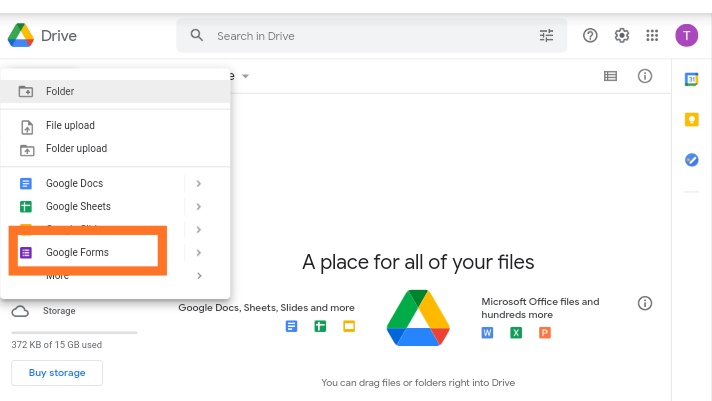Click the search magnifier icon
Image resolution: width=712 pixels, height=401 pixels.
(x=197, y=35)
